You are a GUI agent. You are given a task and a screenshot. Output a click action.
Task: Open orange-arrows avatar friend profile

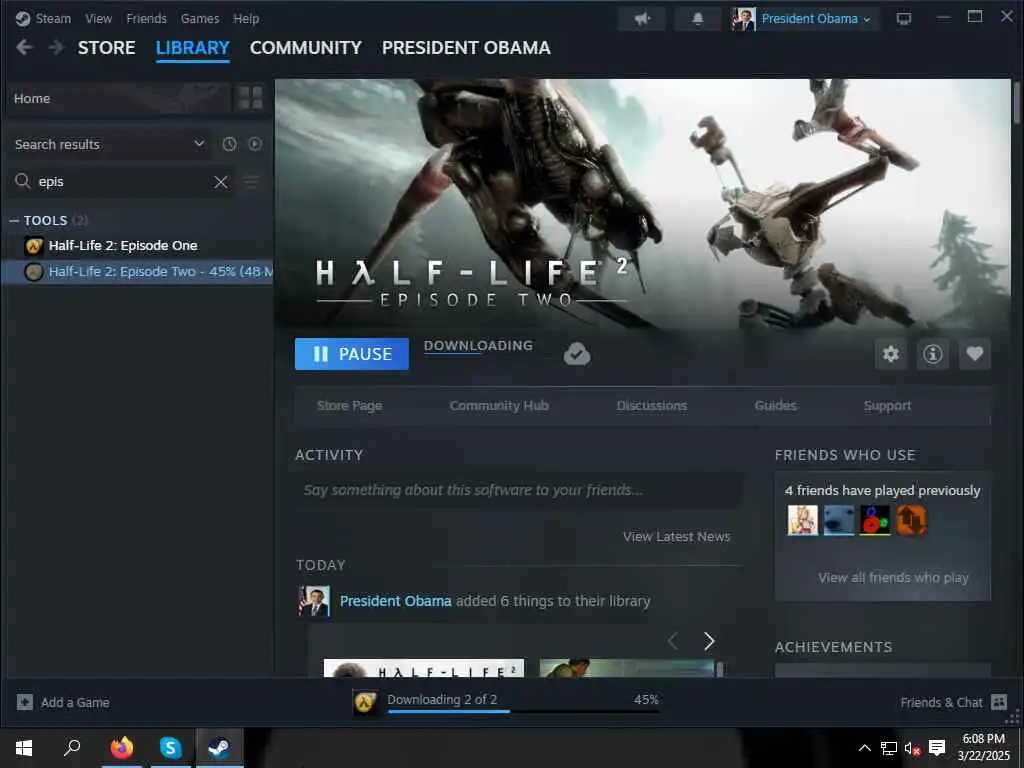911,520
